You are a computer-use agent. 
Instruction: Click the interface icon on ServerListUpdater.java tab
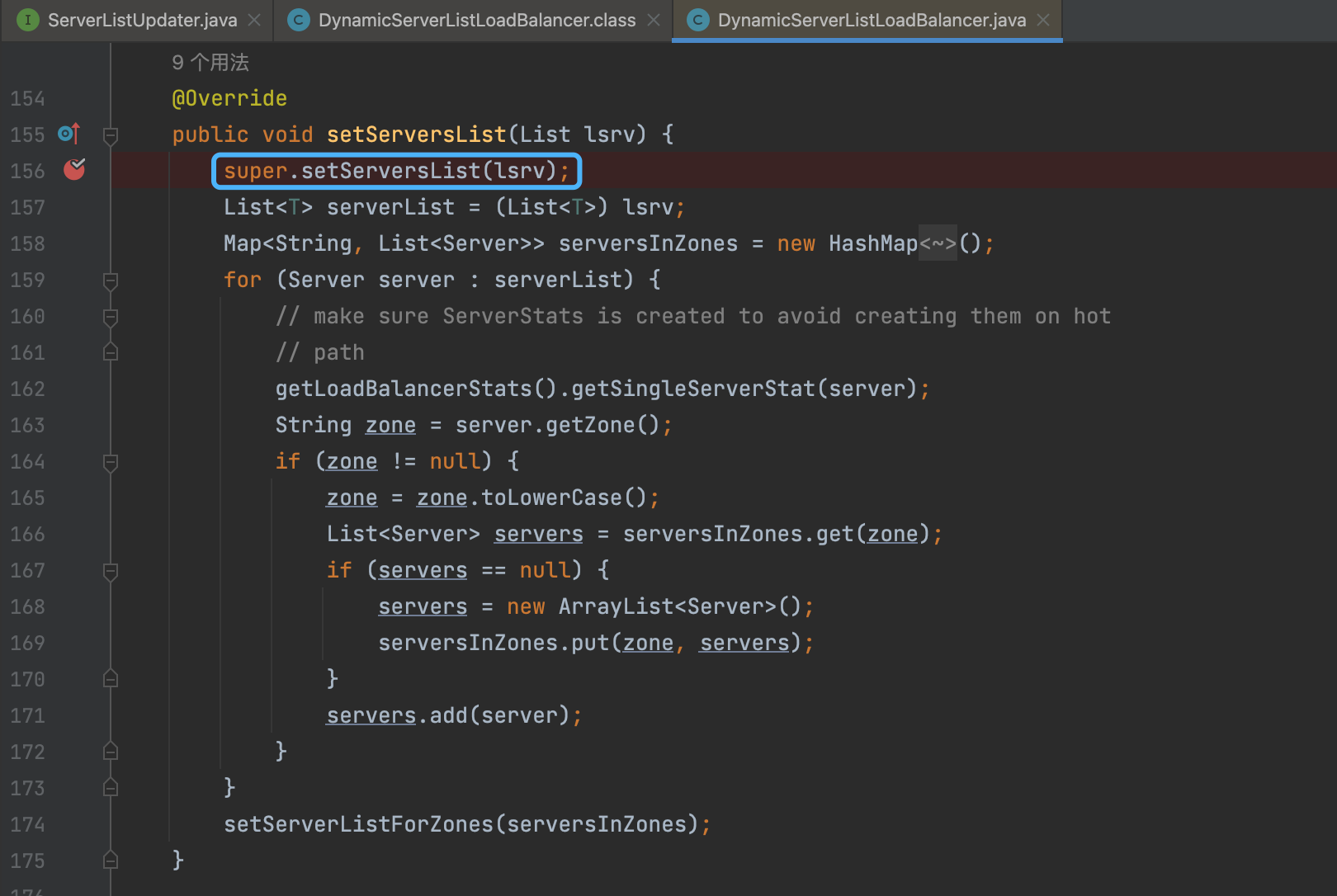tap(28, 20)
